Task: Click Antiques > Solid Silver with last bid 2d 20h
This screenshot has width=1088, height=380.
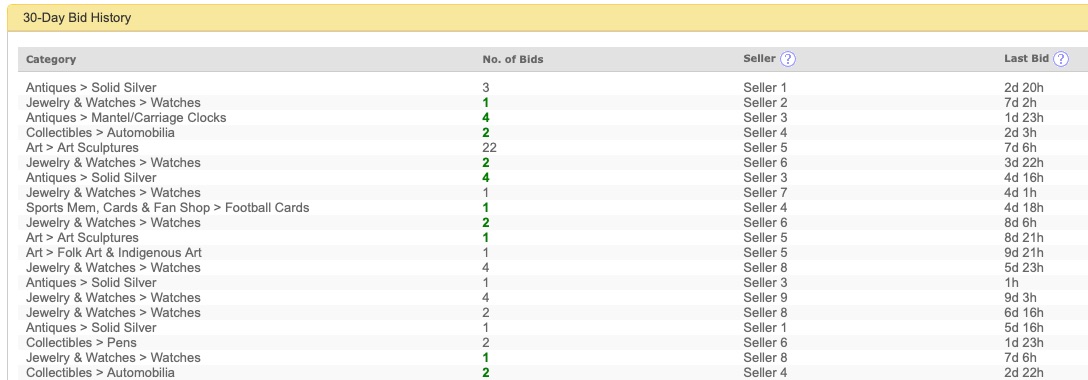Action: click(x=91, y=88)
